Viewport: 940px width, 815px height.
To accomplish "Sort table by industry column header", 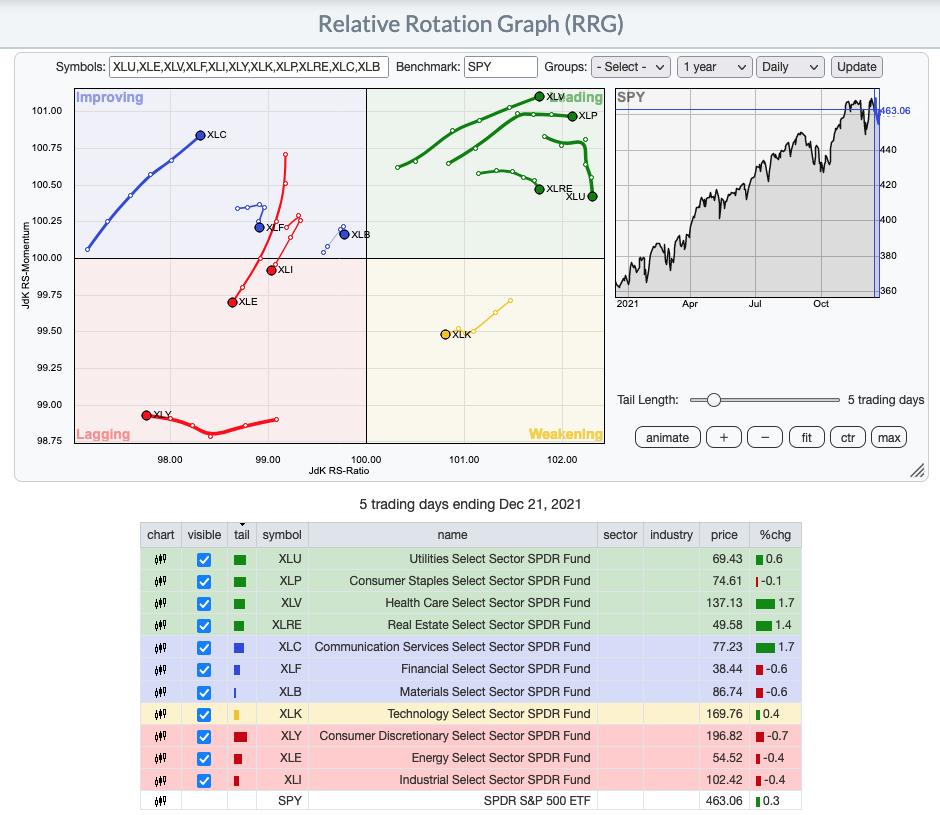I will click(x=671, y=535).
